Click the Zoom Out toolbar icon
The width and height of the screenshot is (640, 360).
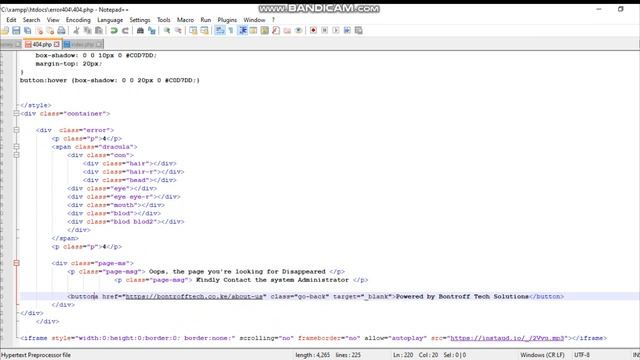tap(178, 31)
